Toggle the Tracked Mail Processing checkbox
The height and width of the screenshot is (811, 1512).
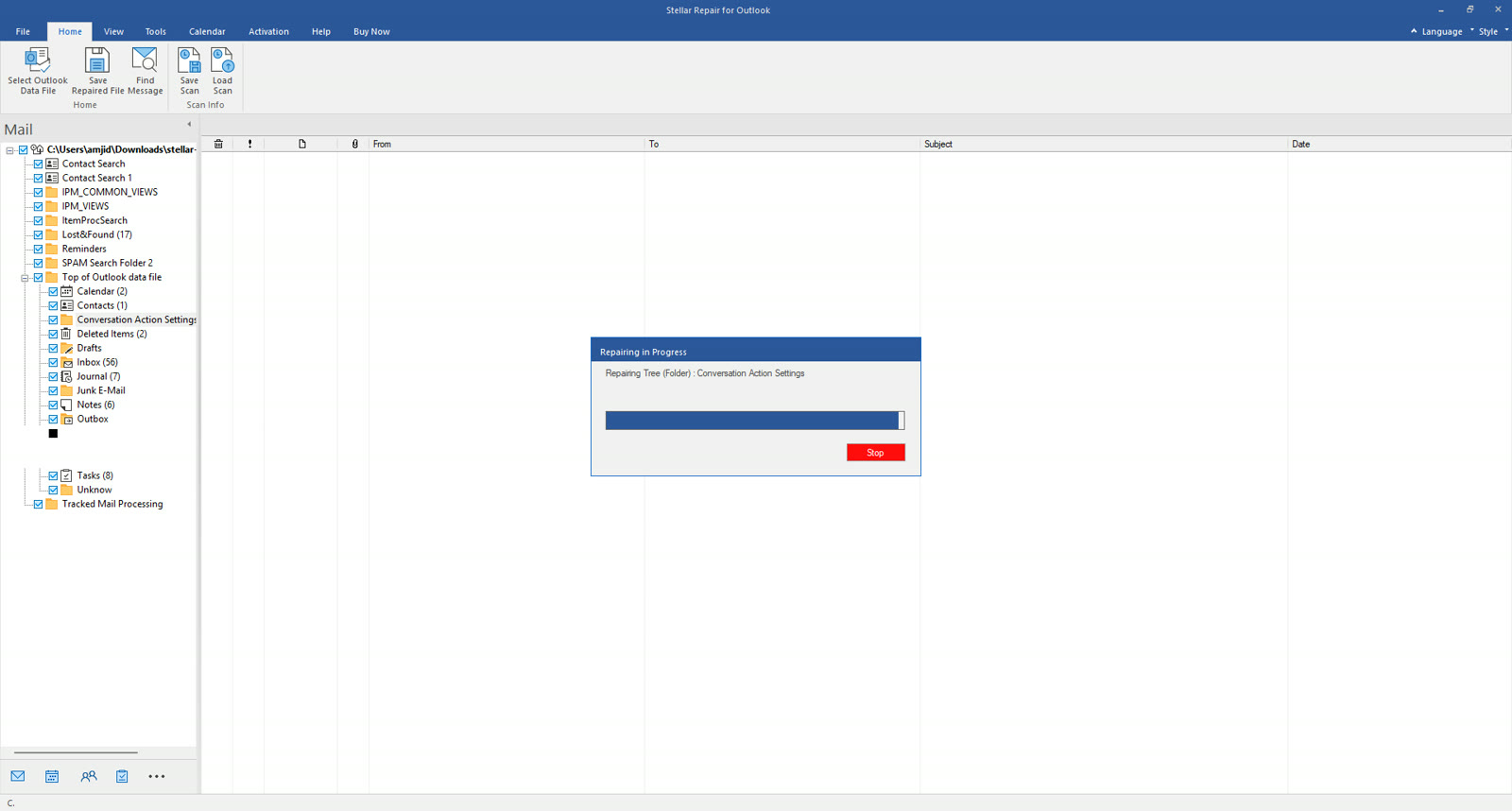pyautogui.click(x=38, y=504)
